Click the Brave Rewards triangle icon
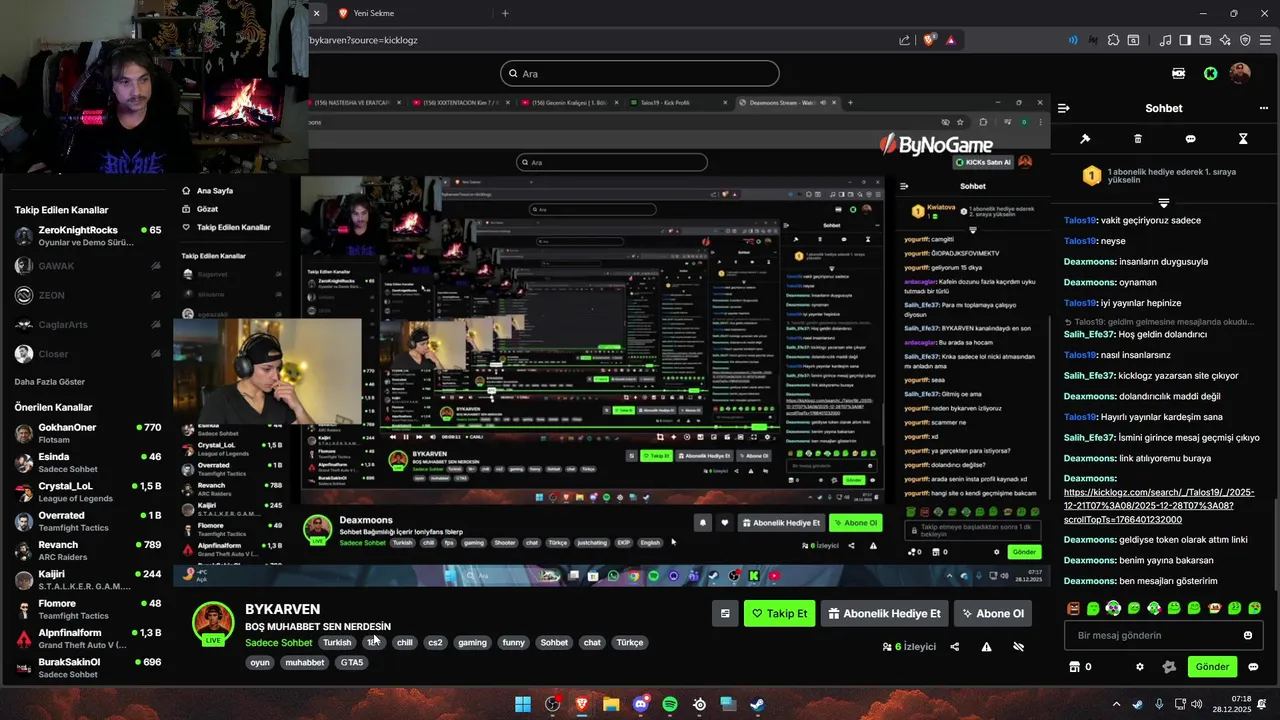 (950, 40)
